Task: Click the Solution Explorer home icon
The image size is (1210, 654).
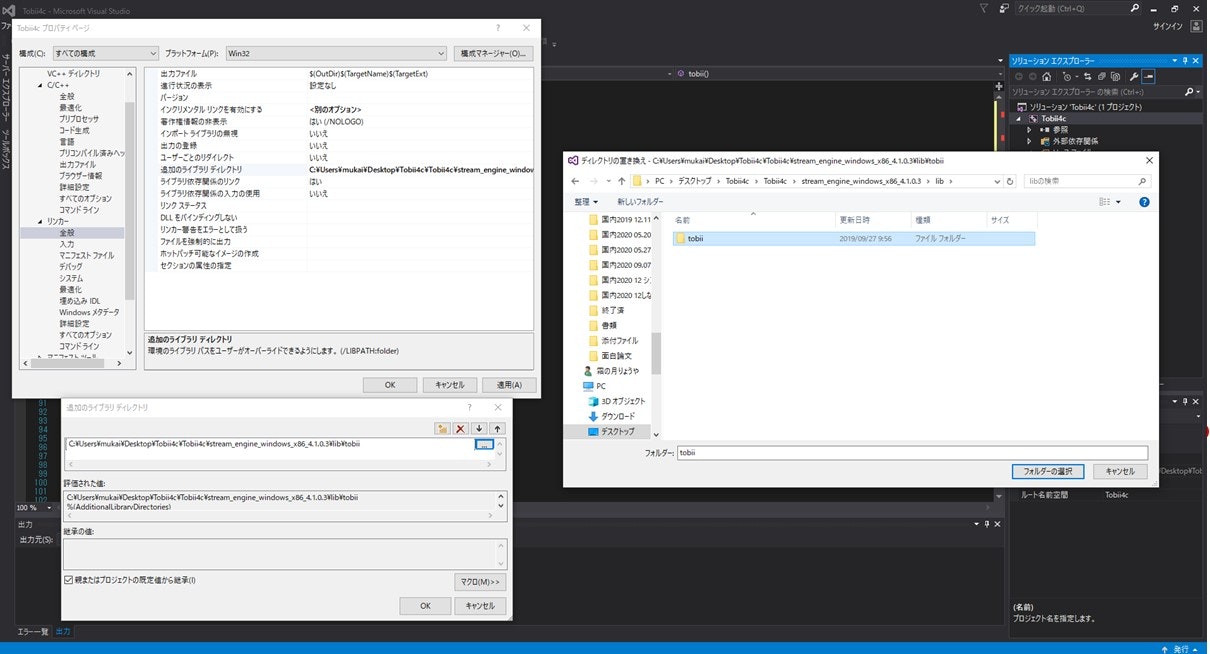Action: pos(1047,76)
